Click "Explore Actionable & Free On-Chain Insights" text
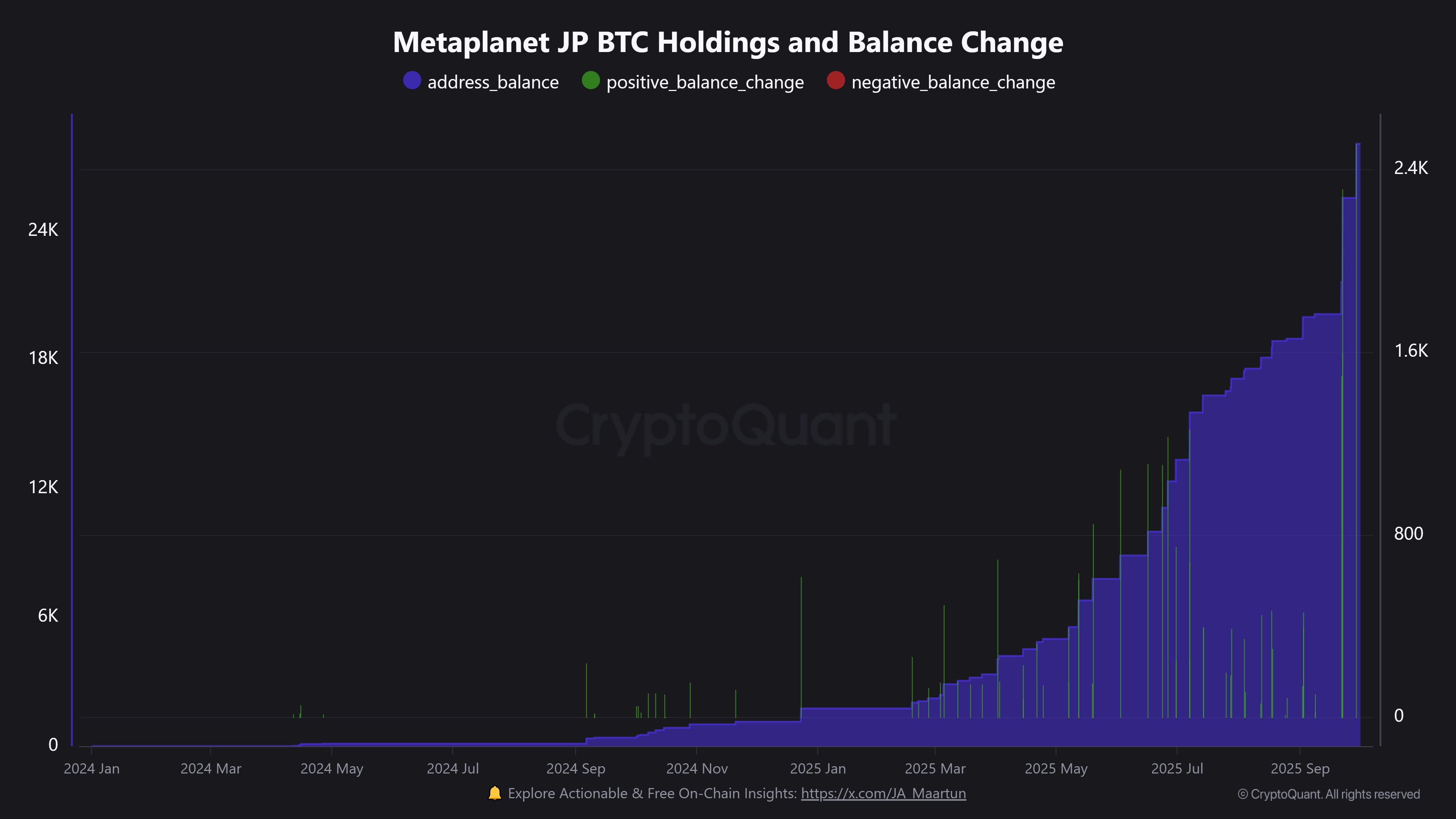 [x=652, y=794]
